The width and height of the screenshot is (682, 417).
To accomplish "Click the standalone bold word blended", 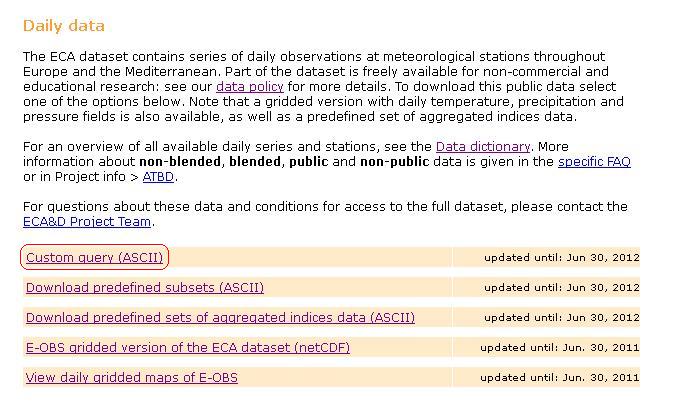I will coord(255,162).
